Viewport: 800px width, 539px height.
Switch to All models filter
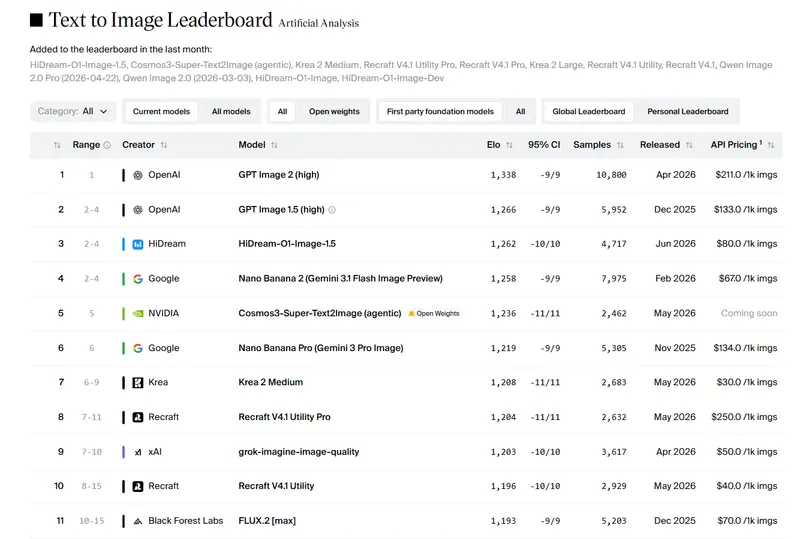click(231, 111)
